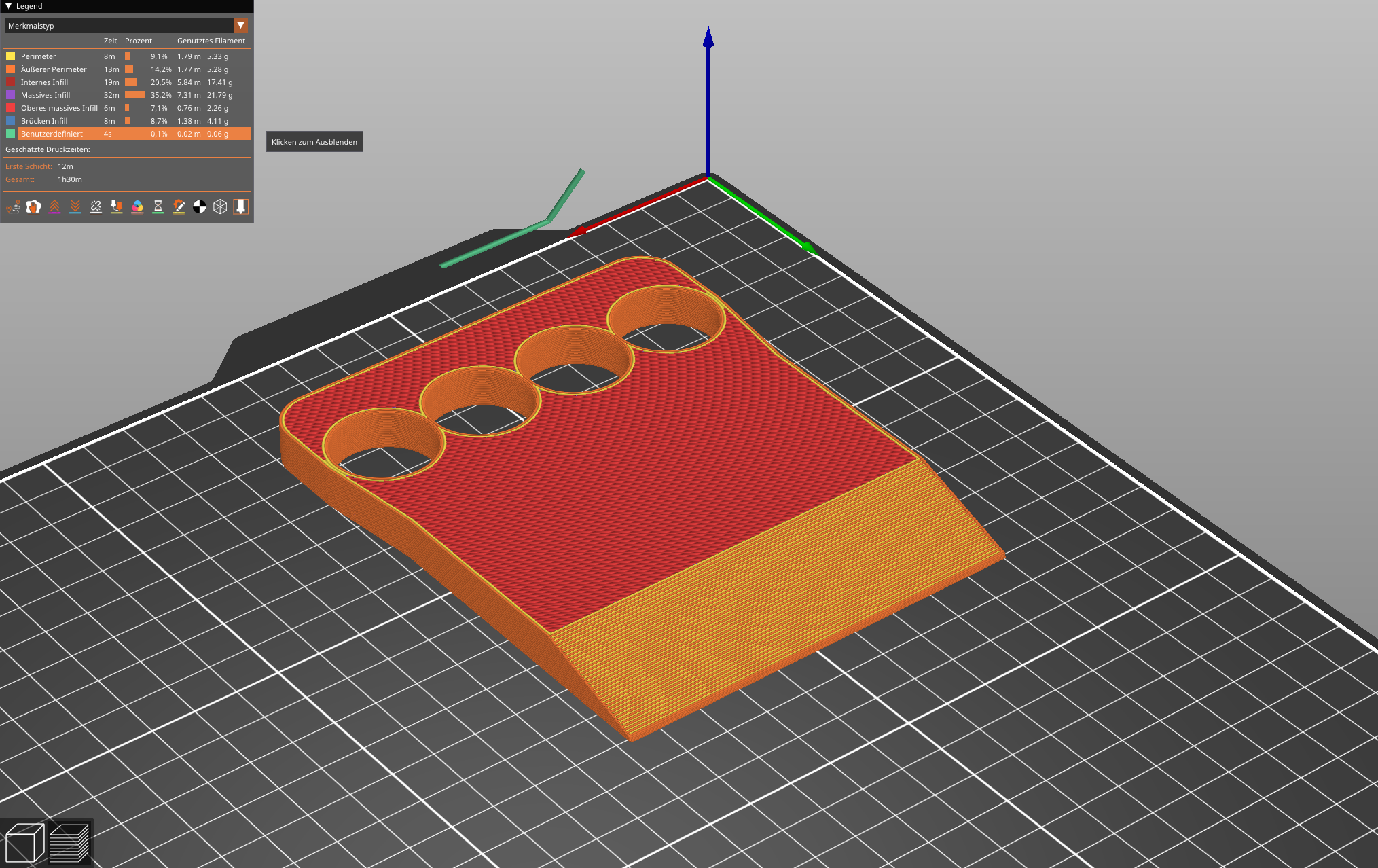This screenshot has width=1378, height=868.
Task: Switch to the 3D editor view
Action: (x=24, y=842)
